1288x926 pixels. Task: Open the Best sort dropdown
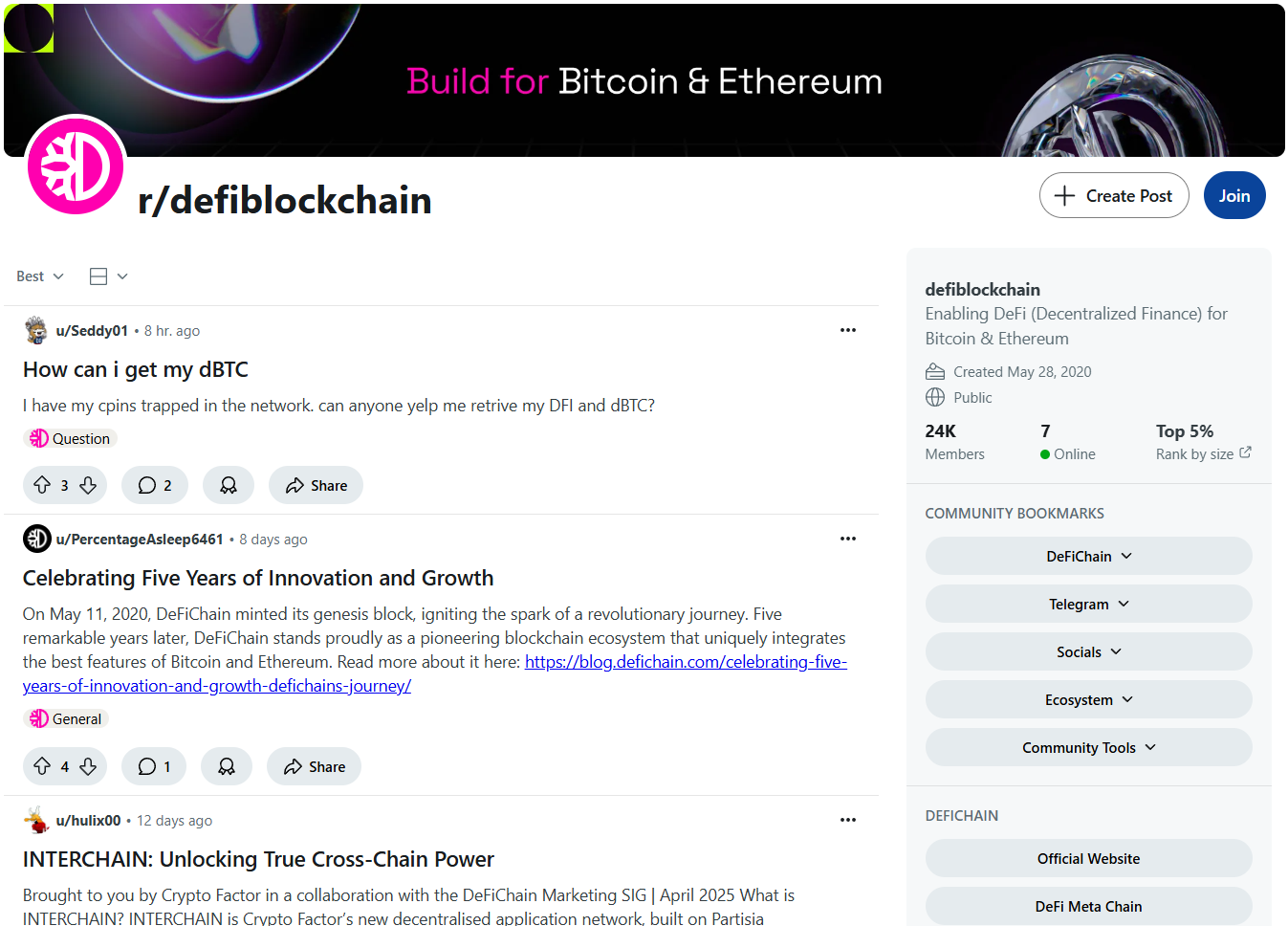tap(40, 276)
